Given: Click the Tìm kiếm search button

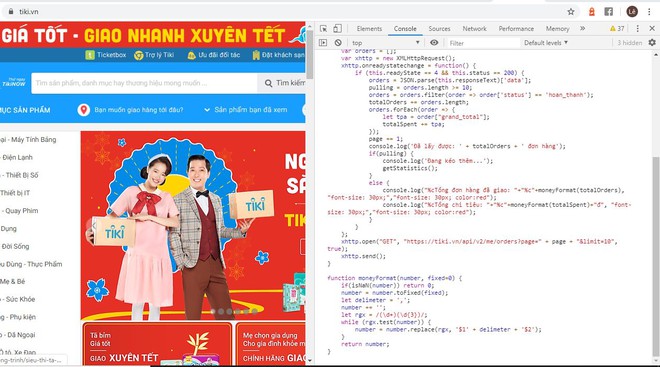Looking at the screenshot, I should click(x=281, y=83).
